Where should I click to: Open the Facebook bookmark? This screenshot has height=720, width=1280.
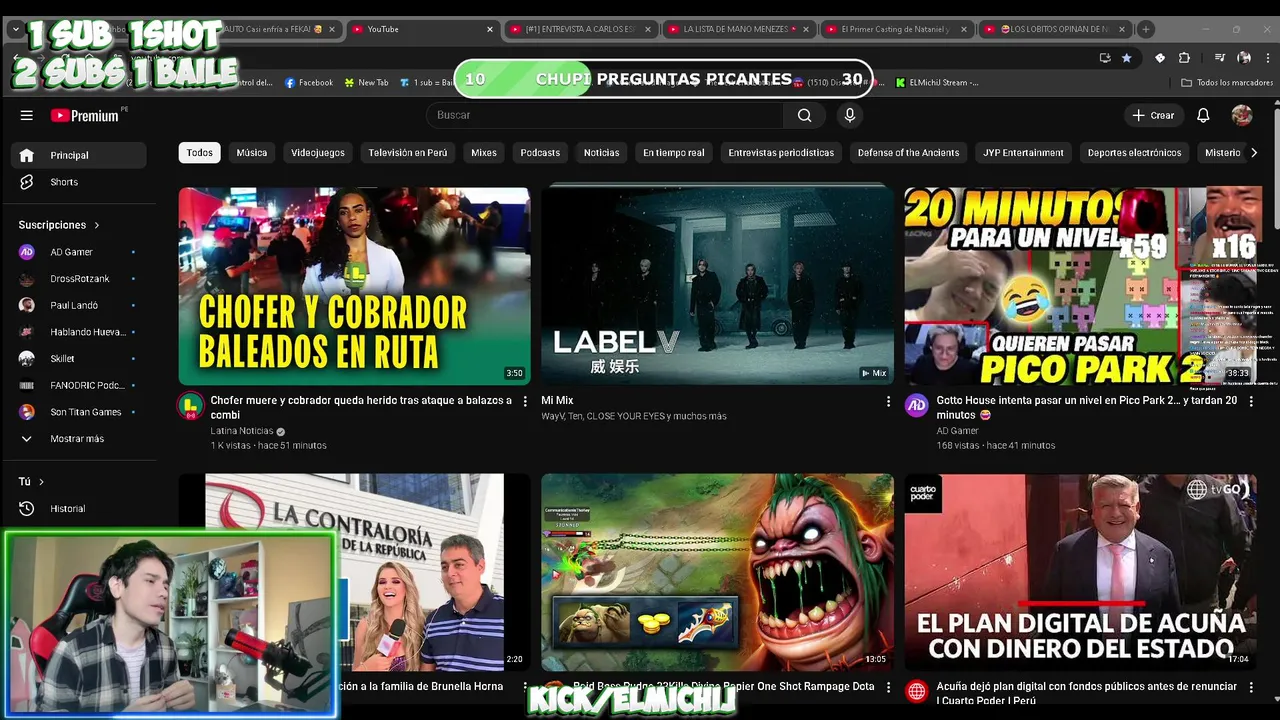(x=309, y=82)
